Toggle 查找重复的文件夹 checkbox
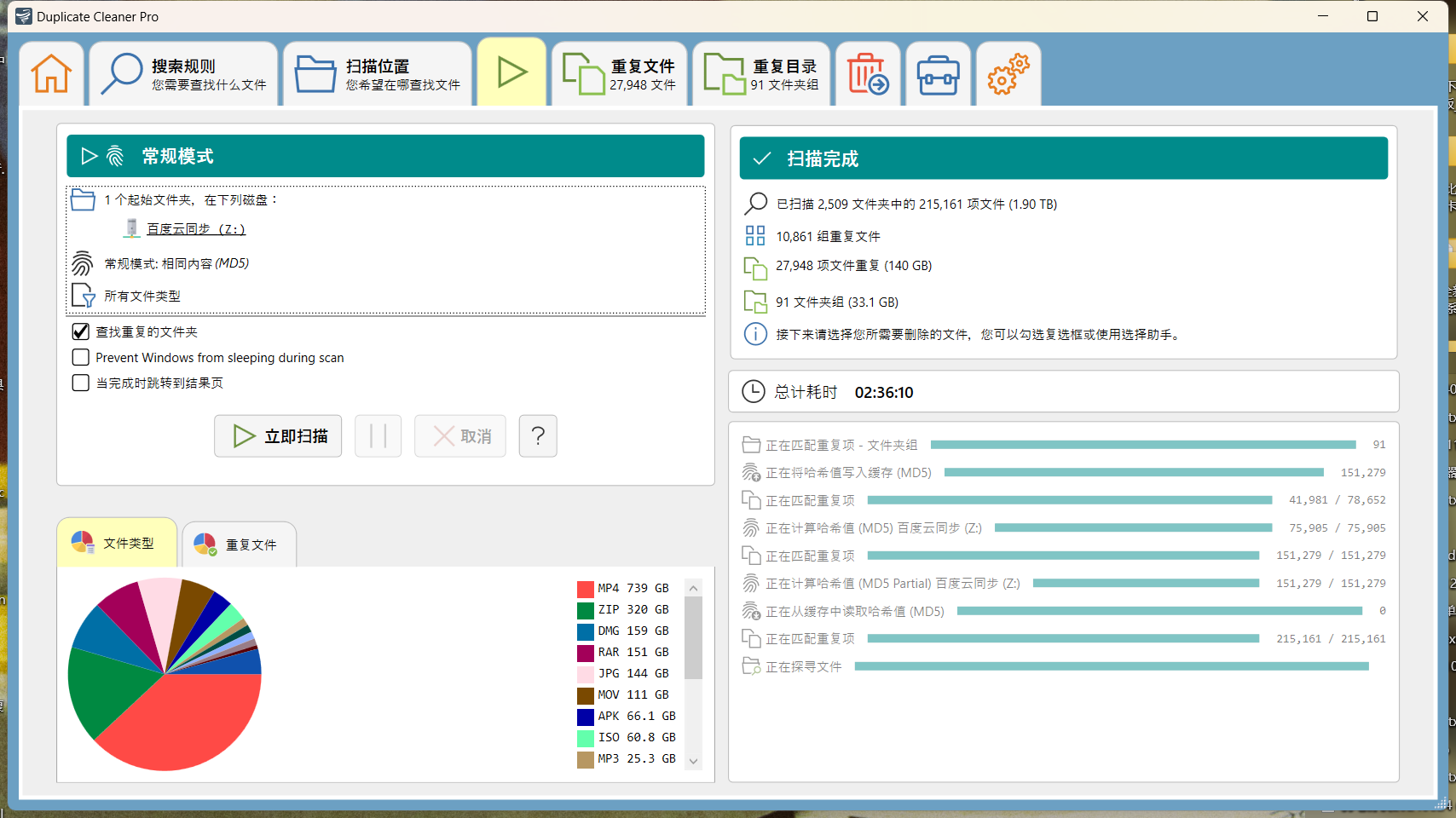Image resolution: width=1456 pixels, height=818 pixels. click(81, 331)
